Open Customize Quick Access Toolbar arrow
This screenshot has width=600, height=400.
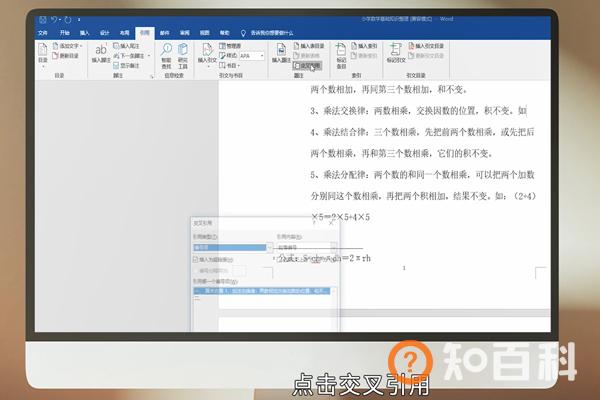click(x=79, y=20)
